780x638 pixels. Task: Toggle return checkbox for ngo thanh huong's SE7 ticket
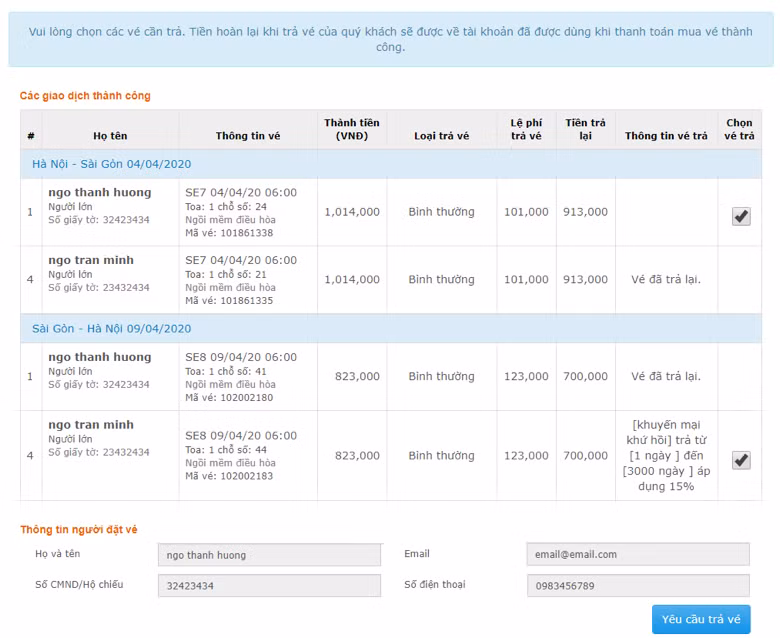(740, 216)
